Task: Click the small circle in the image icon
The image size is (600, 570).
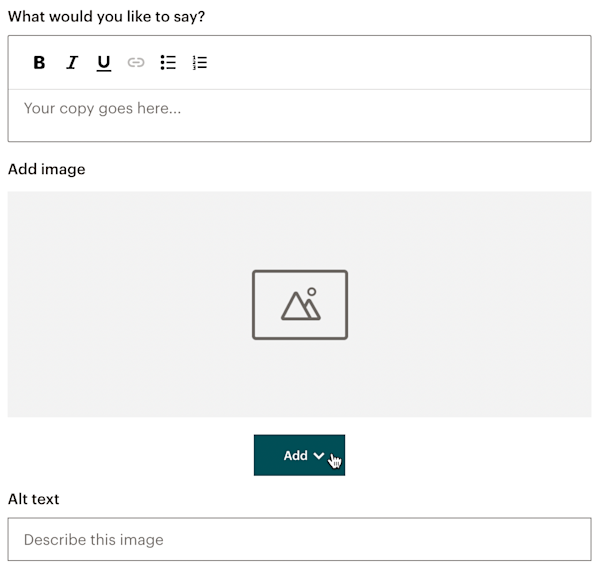Action: (312, 292)
